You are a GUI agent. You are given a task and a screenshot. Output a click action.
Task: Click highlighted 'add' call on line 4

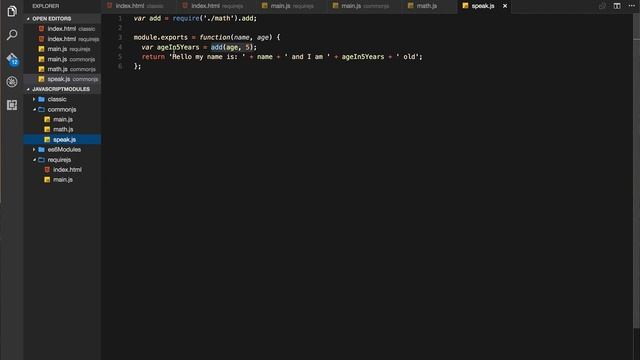(x=217, y=47)
